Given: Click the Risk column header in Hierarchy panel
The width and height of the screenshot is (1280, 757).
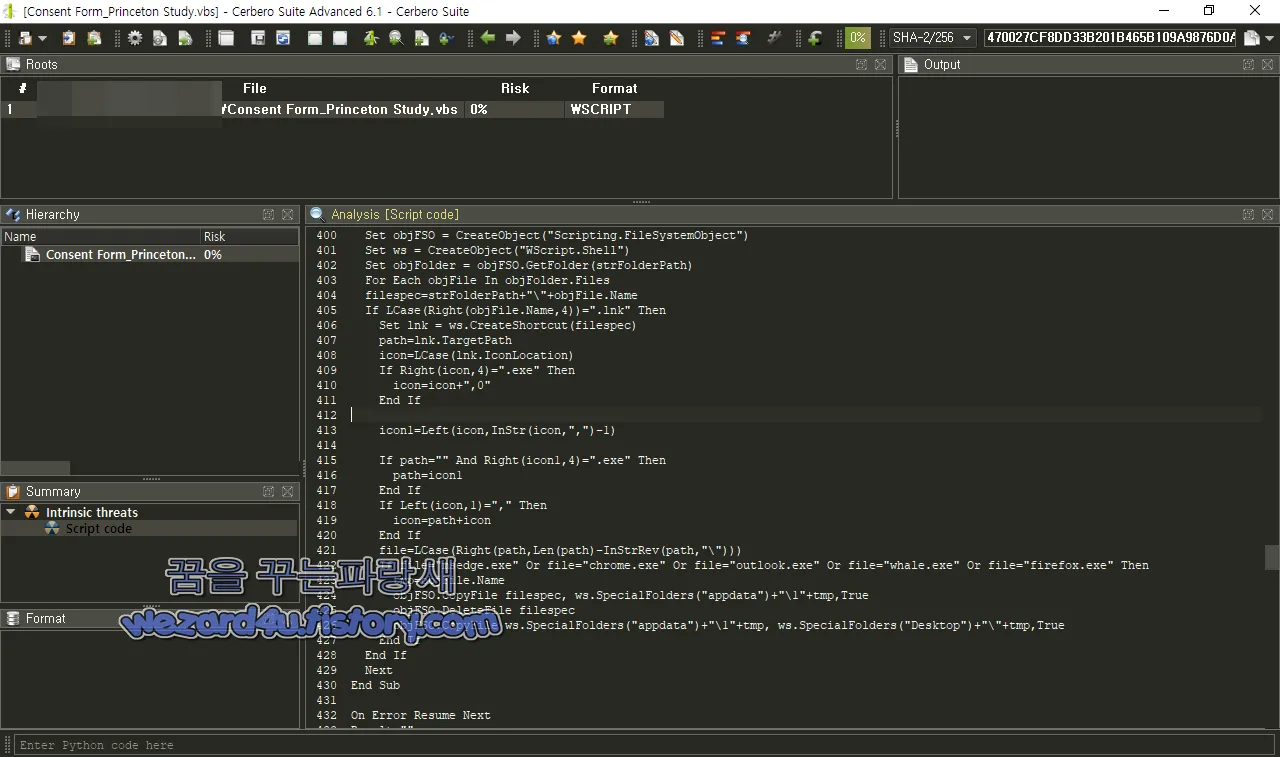Looking at the screenshot, I should tap(249, 237).
